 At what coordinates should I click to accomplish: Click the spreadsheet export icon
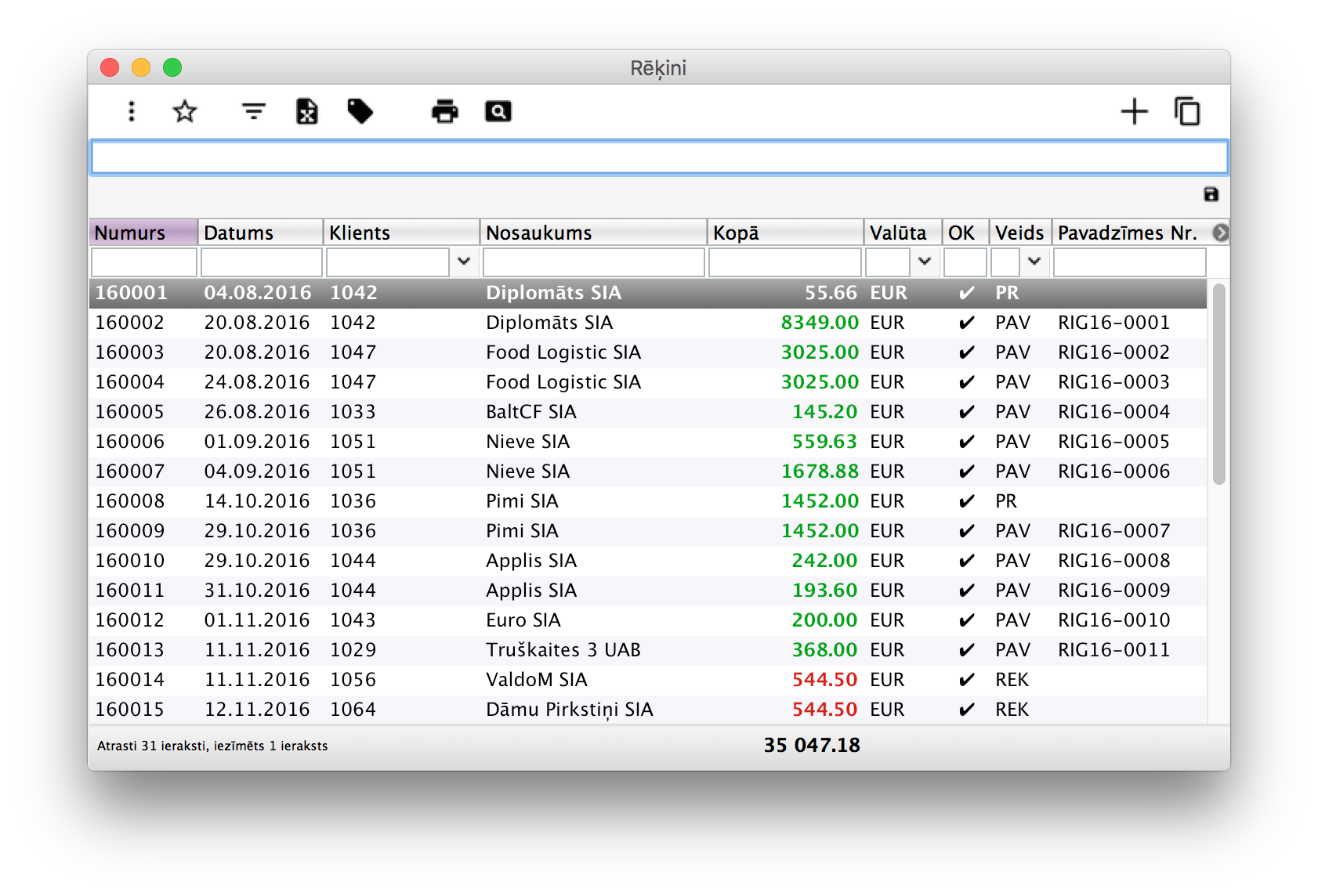tap(306, 111)
